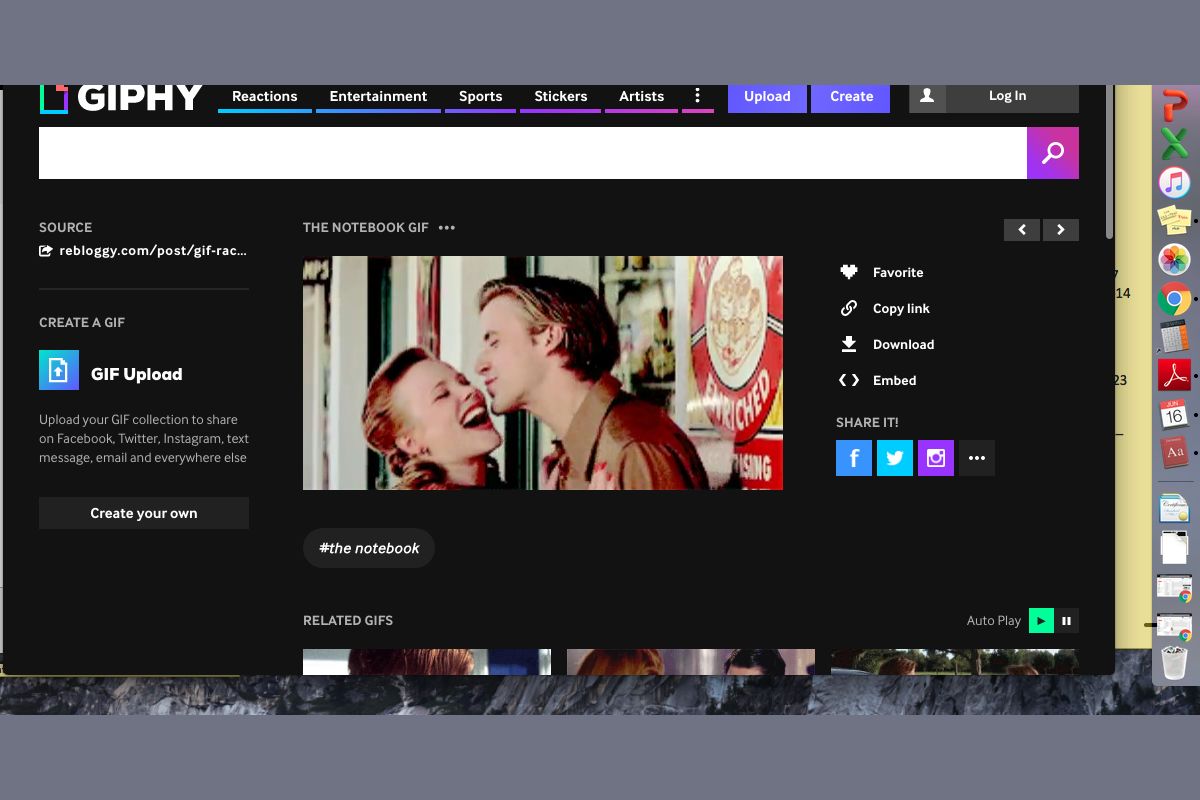Open the Reactions navigation section
1200x800 pixels.
point(264,96)
